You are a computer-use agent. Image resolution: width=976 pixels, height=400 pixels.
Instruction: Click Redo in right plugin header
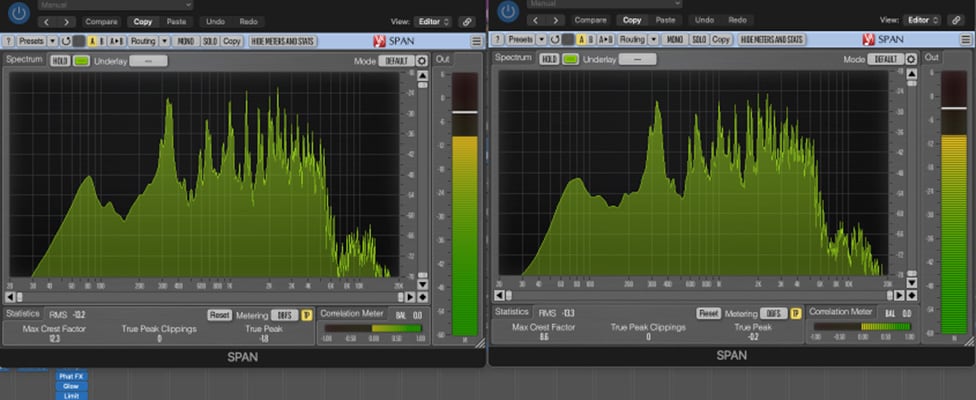pyautogui.click(x=738, y=20)
